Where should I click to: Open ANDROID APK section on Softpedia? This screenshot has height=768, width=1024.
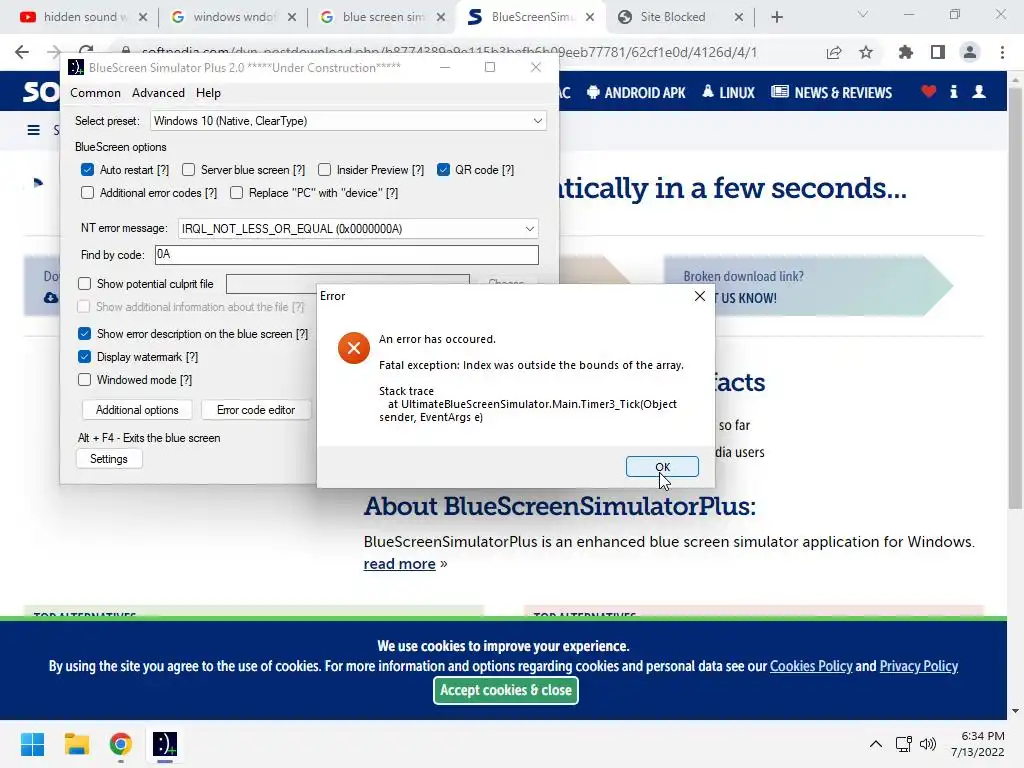[635, 93]
